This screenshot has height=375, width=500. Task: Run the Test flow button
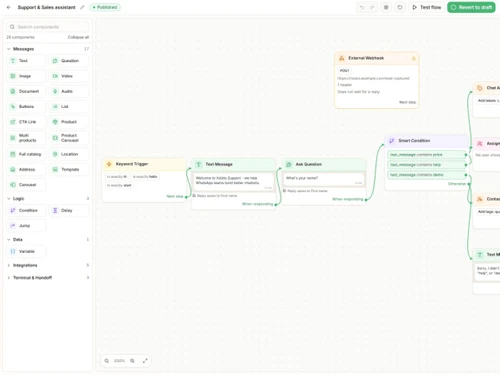click(x=427, y=7)
